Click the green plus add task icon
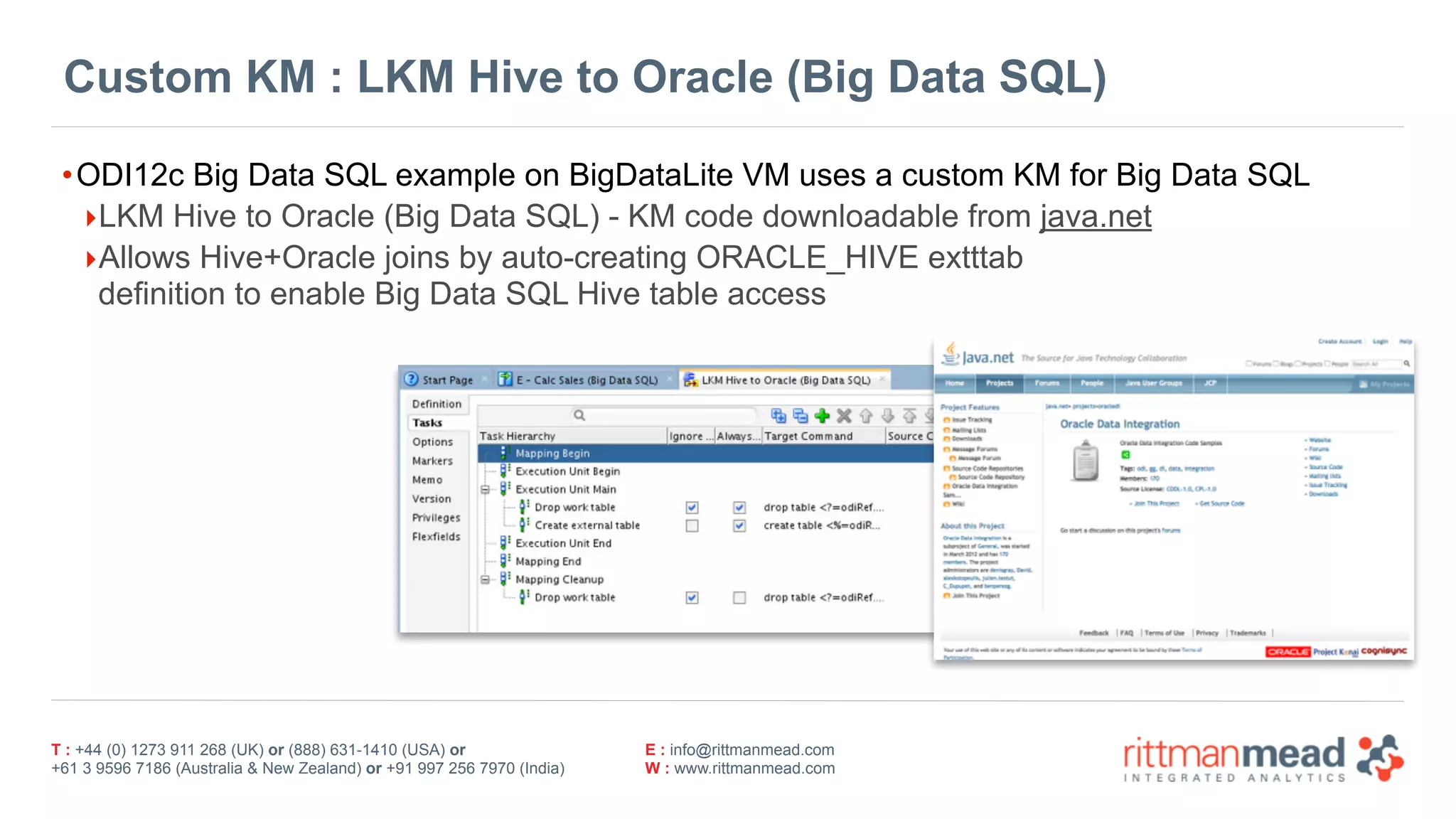Image resolution: width=1456 pixels, height=819 pixels. pos(823,416)
